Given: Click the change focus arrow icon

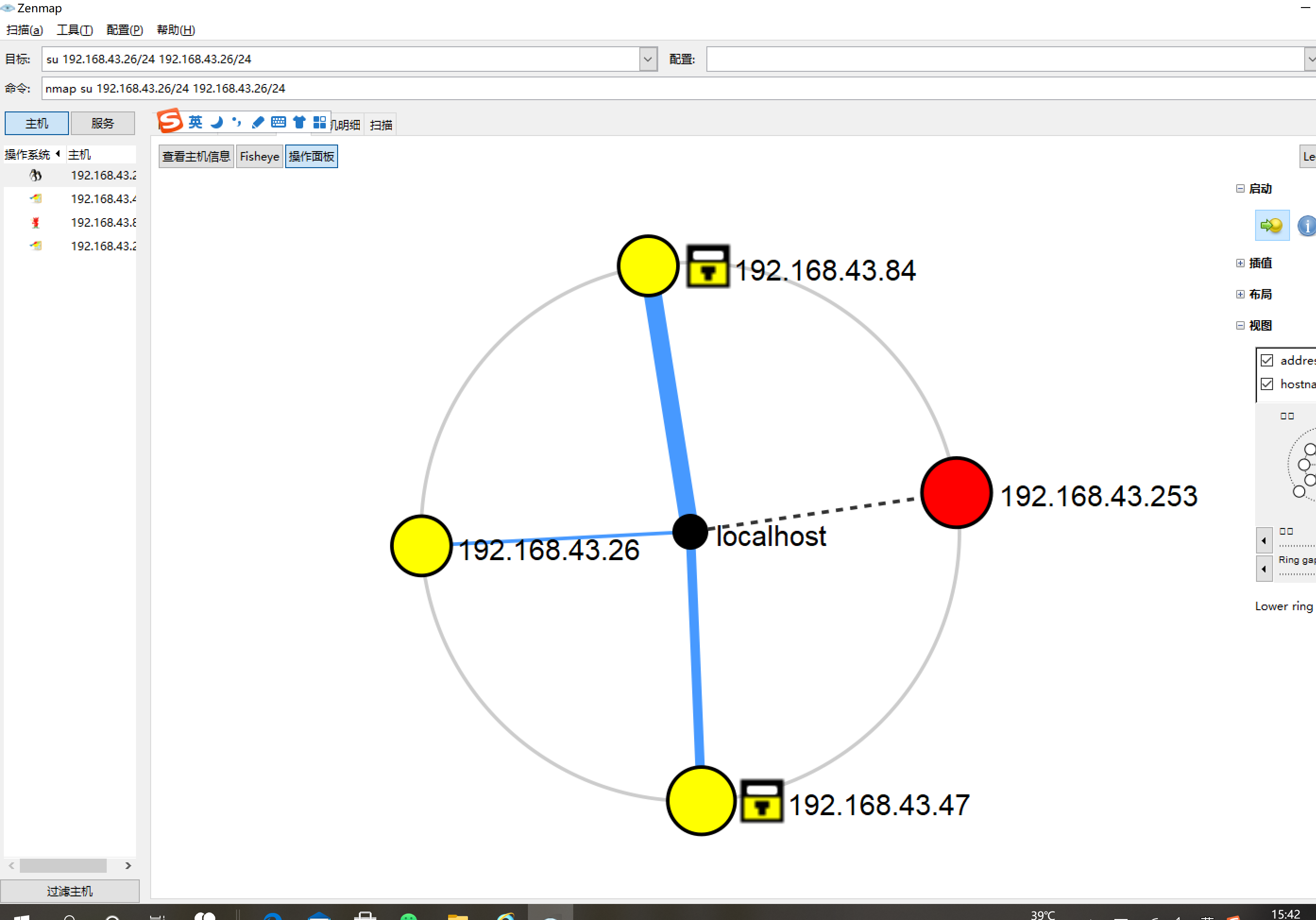Looking at the screenshot, I should 1272,225.
